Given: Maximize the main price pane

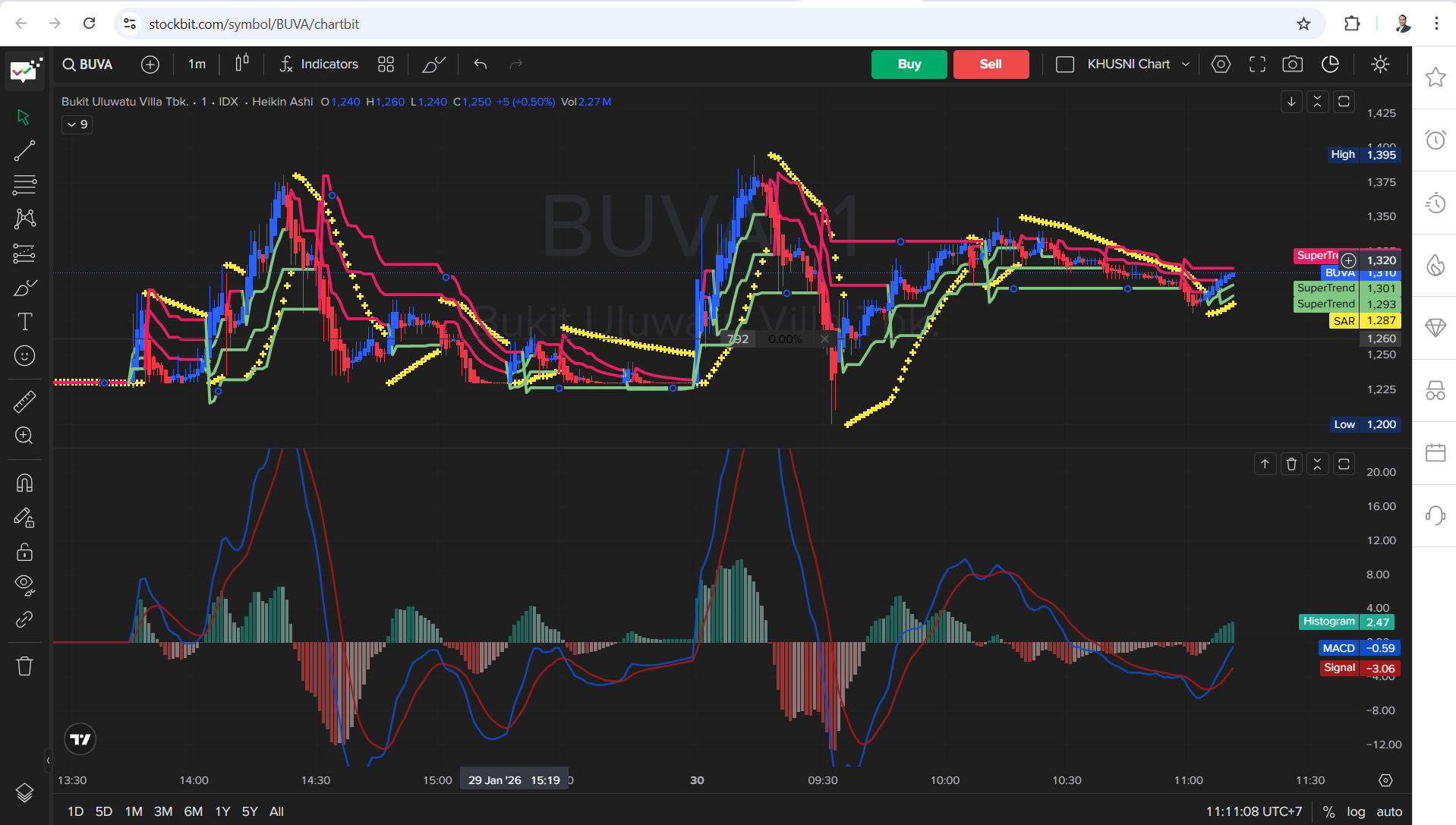Looking at the screenshot, I should [x=1344, y=102].
